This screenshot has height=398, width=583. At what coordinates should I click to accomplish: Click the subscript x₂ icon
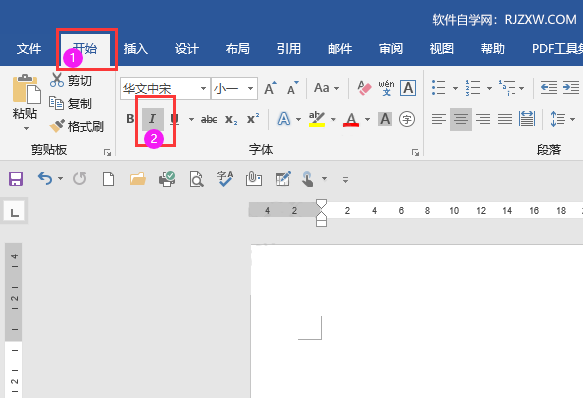[231, 119]
